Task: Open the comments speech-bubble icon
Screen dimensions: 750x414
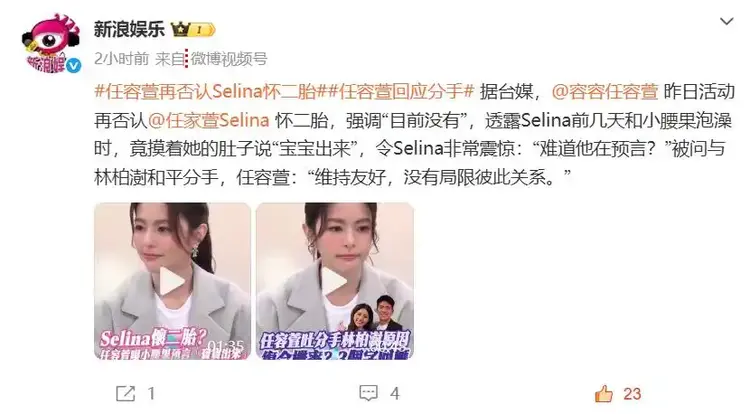Action: click(x=368, y=393)
